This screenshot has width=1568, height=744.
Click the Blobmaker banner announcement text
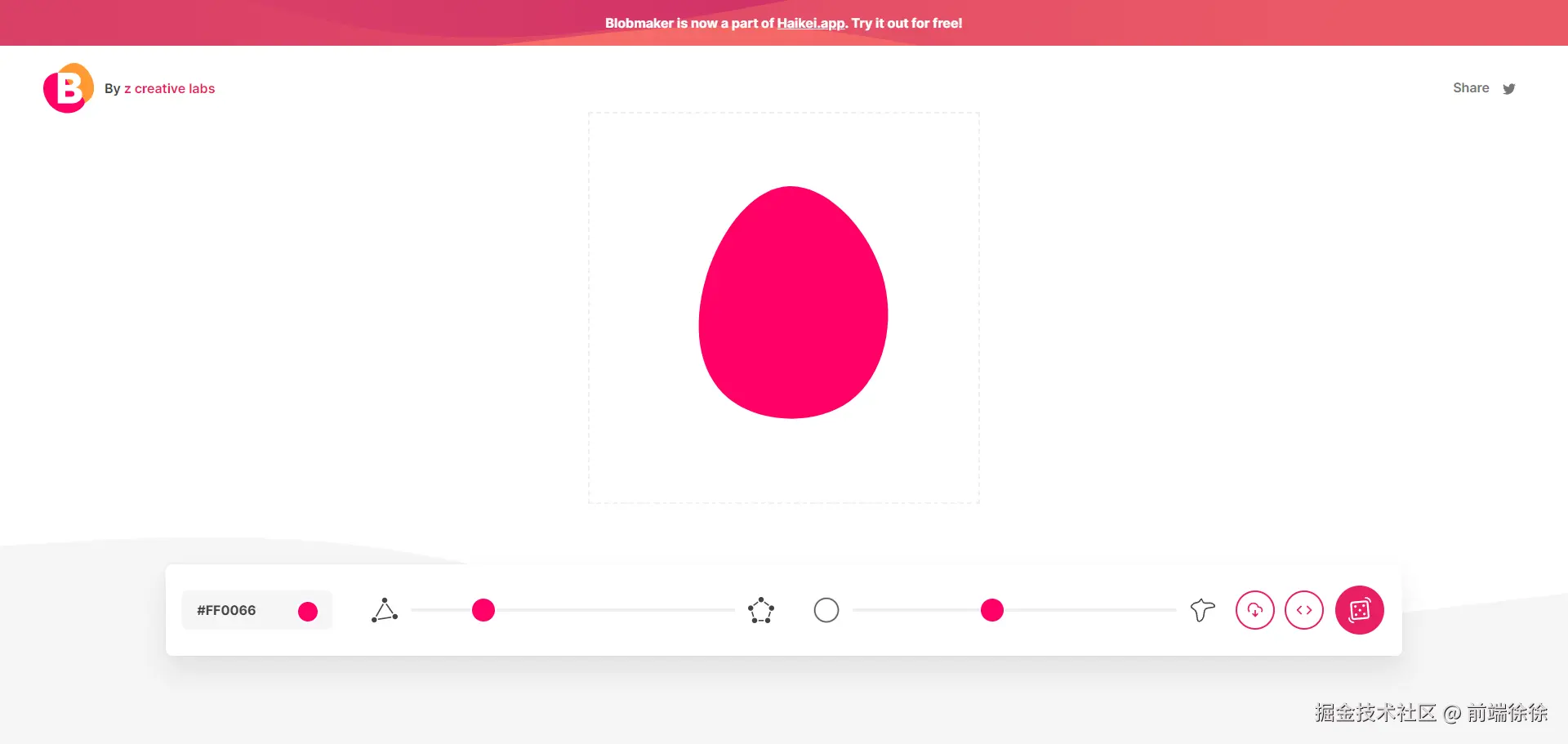click(784, 23)
